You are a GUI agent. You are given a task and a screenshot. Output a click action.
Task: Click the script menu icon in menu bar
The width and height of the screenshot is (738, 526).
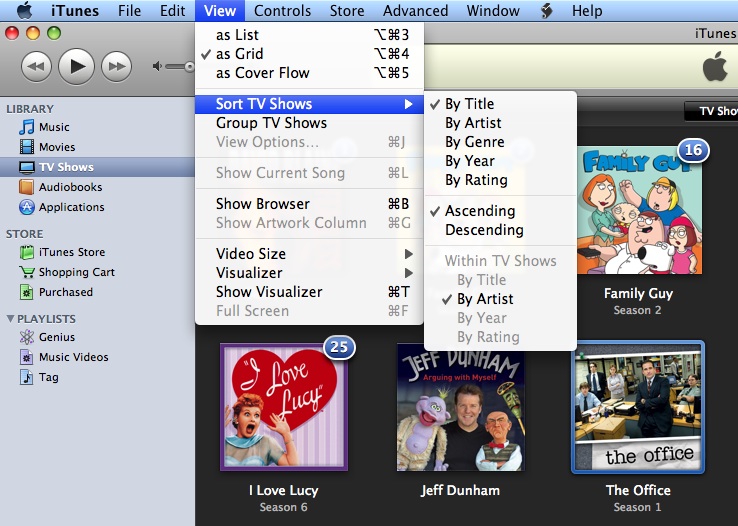tap(546, 10)
